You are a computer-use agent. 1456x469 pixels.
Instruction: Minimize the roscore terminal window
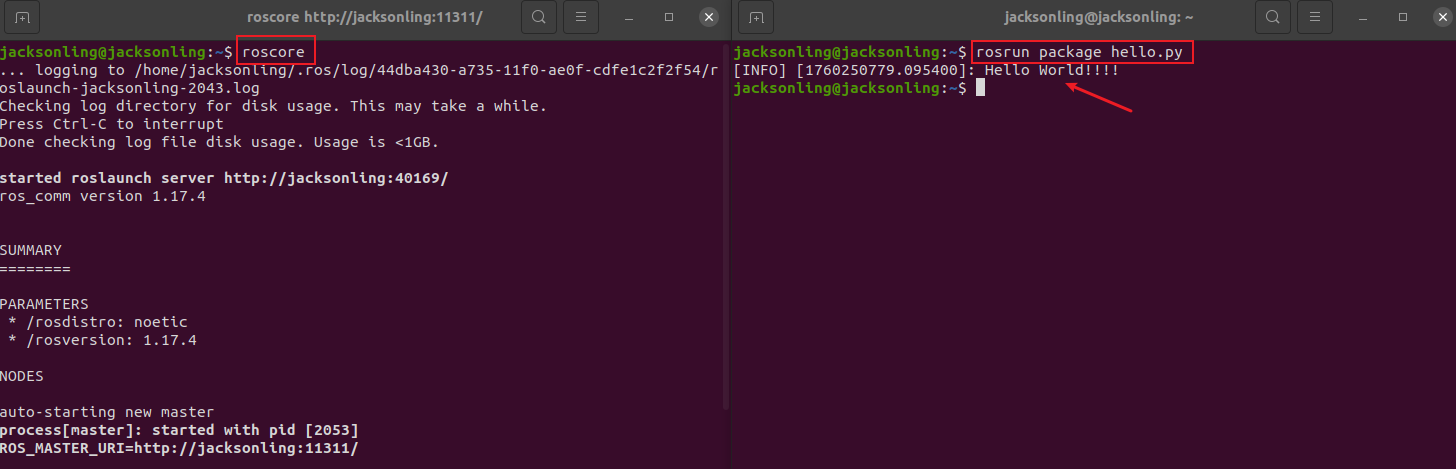pyautogui.click(x=630, y=17)
